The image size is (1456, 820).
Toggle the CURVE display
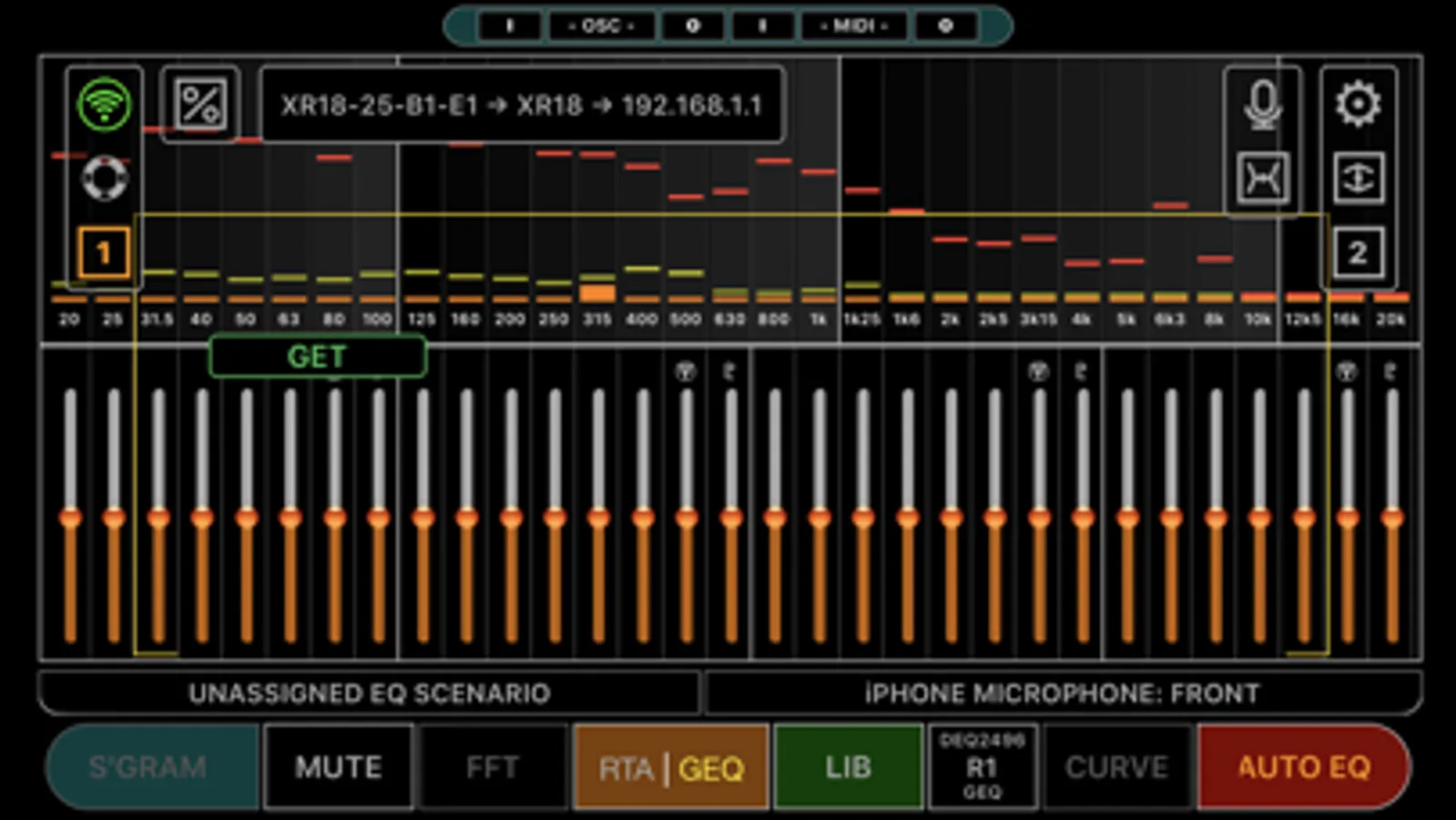1117,767
